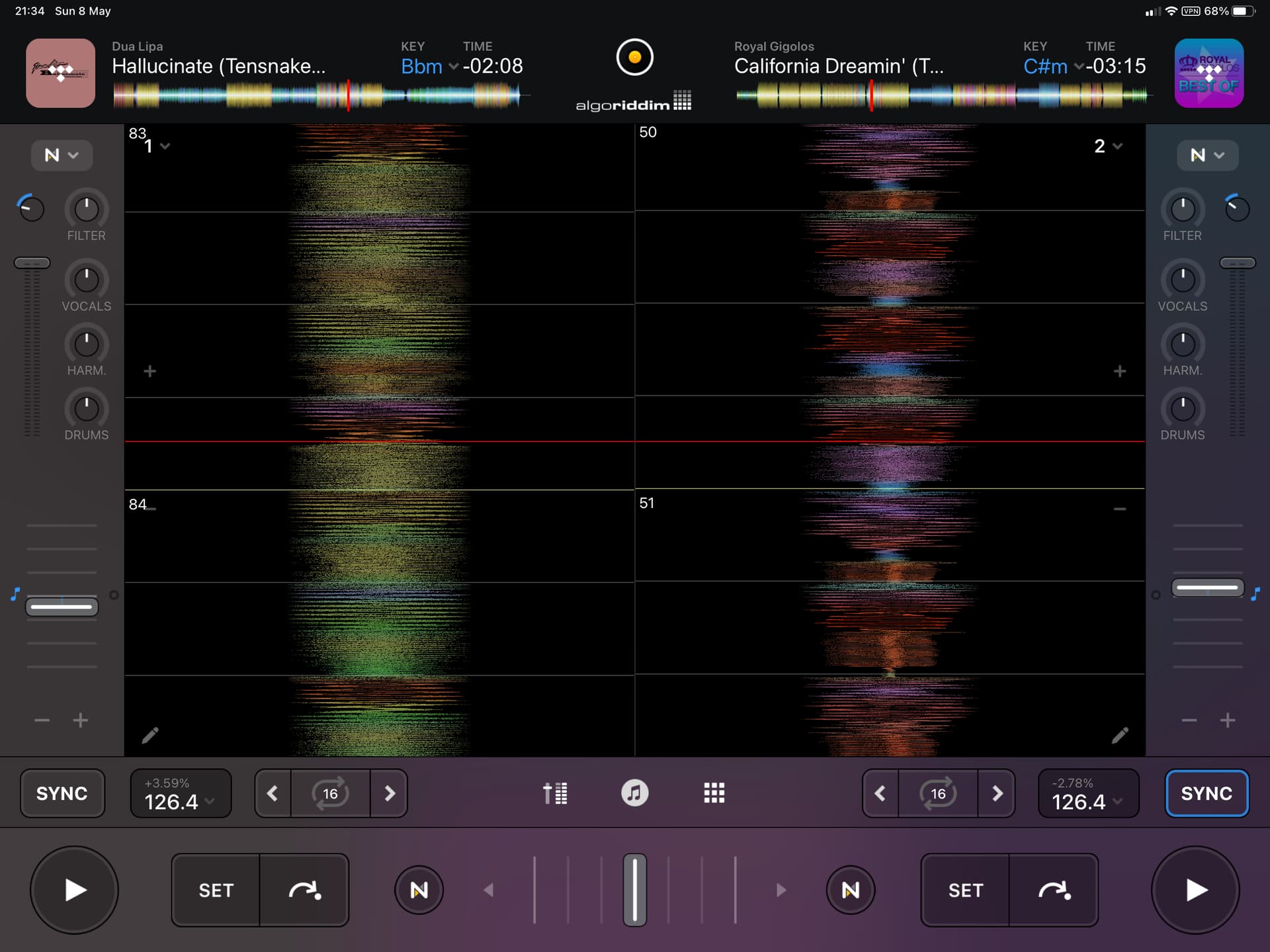
Task: Open the left deck loop control
Action: tap(330, 793)
